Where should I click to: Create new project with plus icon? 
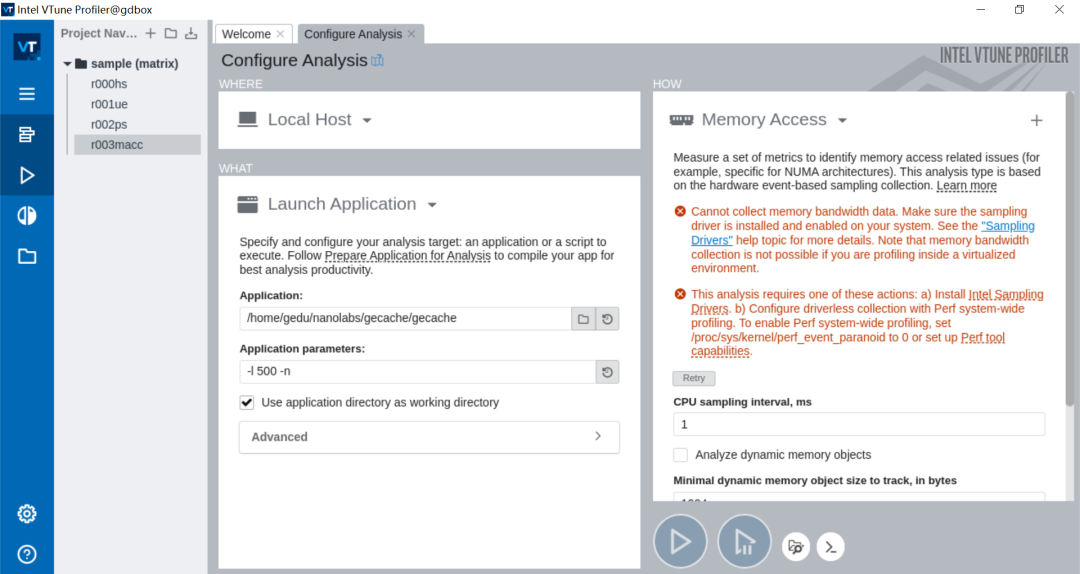click(150, 33)
